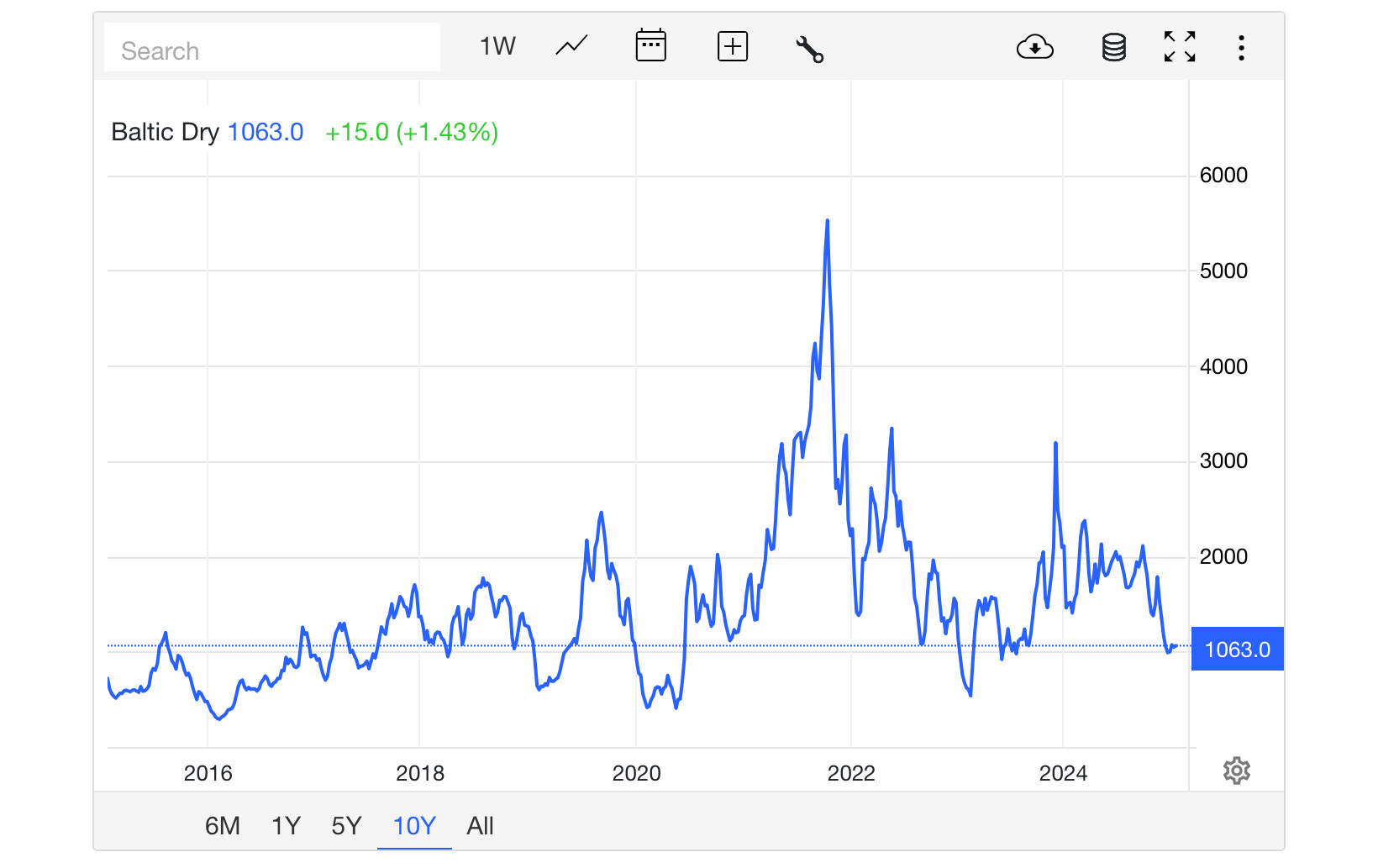The width and height of the screenshot is (1378, 868).
Task: Open the 1W interval selector
Action: [497, 46]
